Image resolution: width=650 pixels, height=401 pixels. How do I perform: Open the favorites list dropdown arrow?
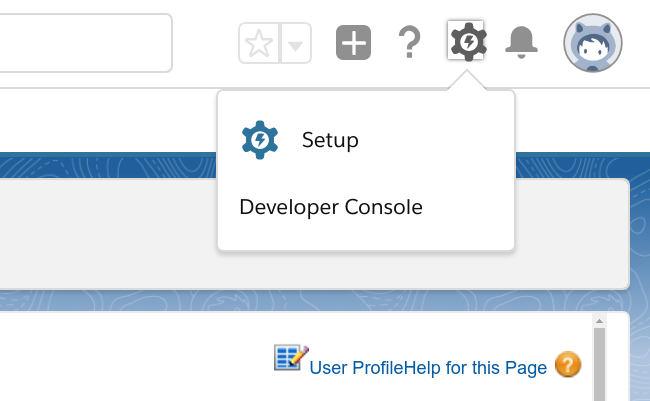(295, 44)
